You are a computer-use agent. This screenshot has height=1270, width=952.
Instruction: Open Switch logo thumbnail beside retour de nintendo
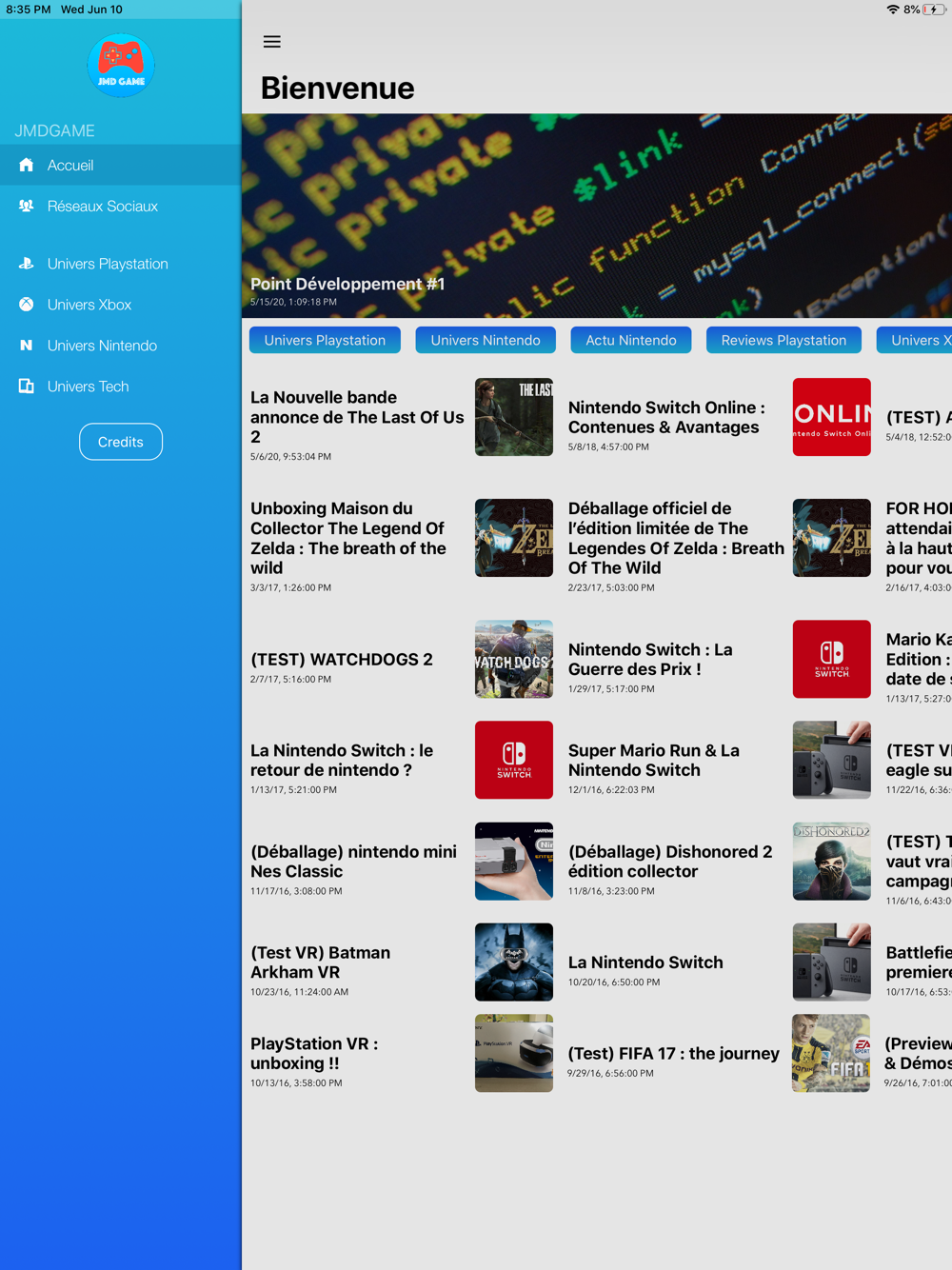(514, 760)
